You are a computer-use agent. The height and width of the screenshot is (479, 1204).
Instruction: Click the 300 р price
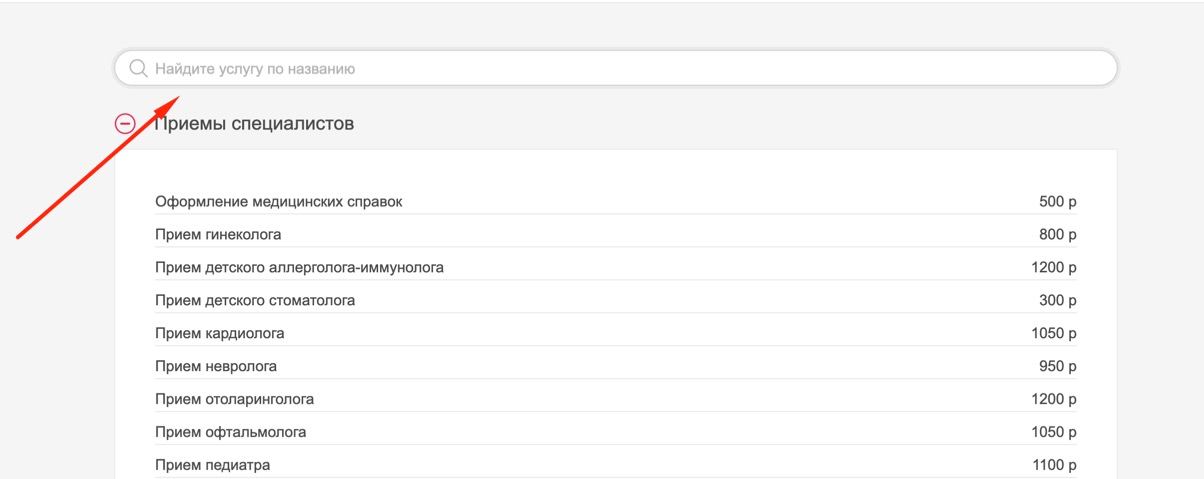pyautogui.click(x=1058, y=301)
